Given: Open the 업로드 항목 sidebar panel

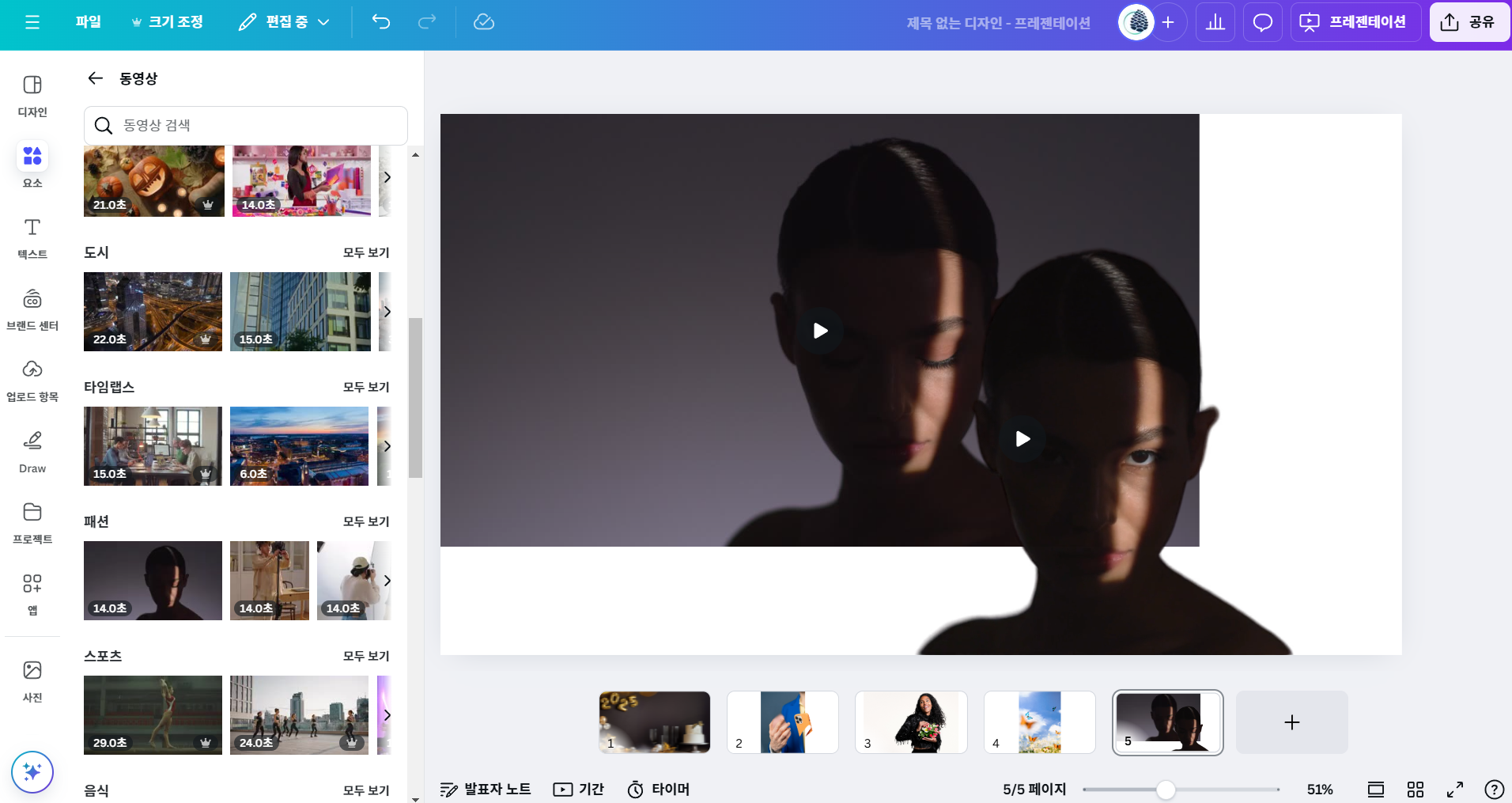Looking at the screenshot, I should (x=32, y=380).
